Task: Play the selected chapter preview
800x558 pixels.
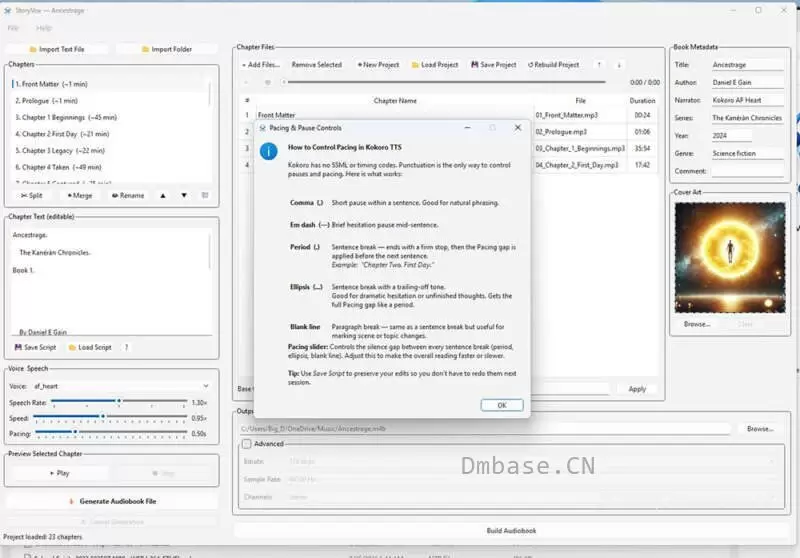Action: click(60, 473)
